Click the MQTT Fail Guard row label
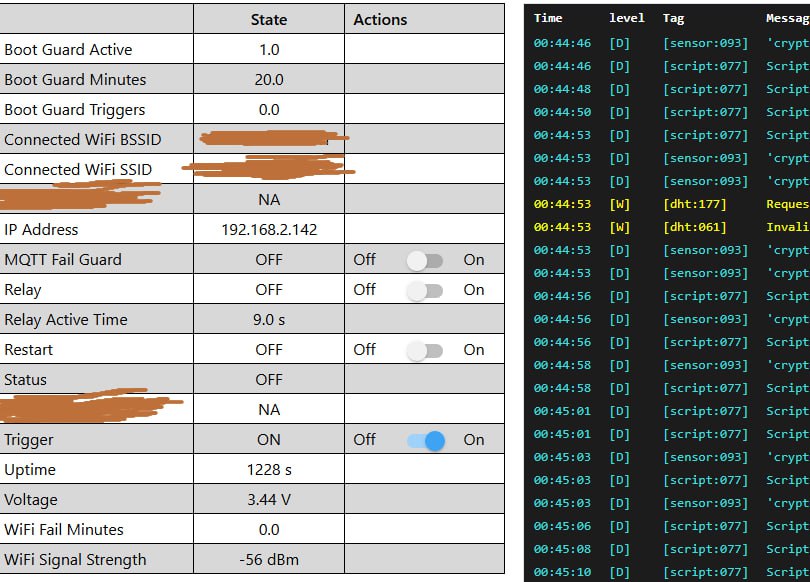The height and width of the screenshot is (582, 810). pyautogui.click(x=63, y=259)
